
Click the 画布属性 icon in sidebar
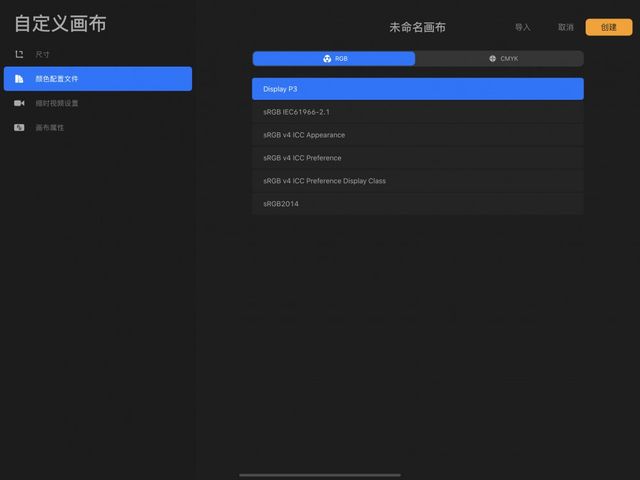[x=19, y=128]
